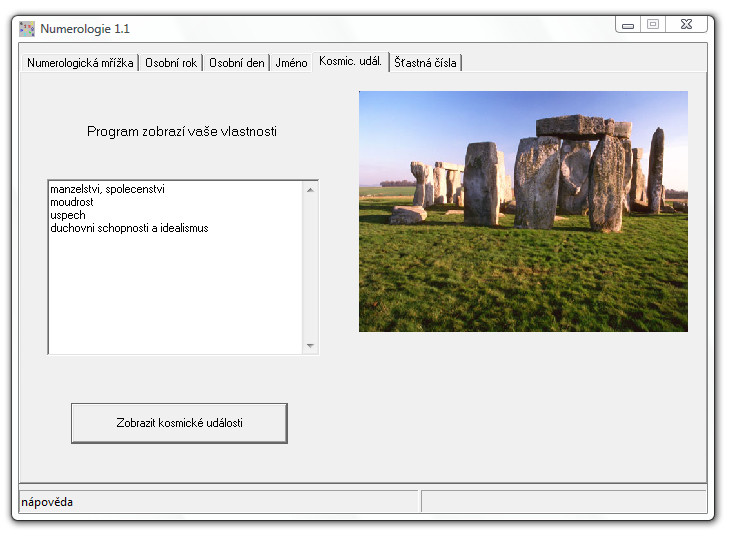Select the 'moudrost' line in list
732x541 pixels.
click(x=72, y=202)
